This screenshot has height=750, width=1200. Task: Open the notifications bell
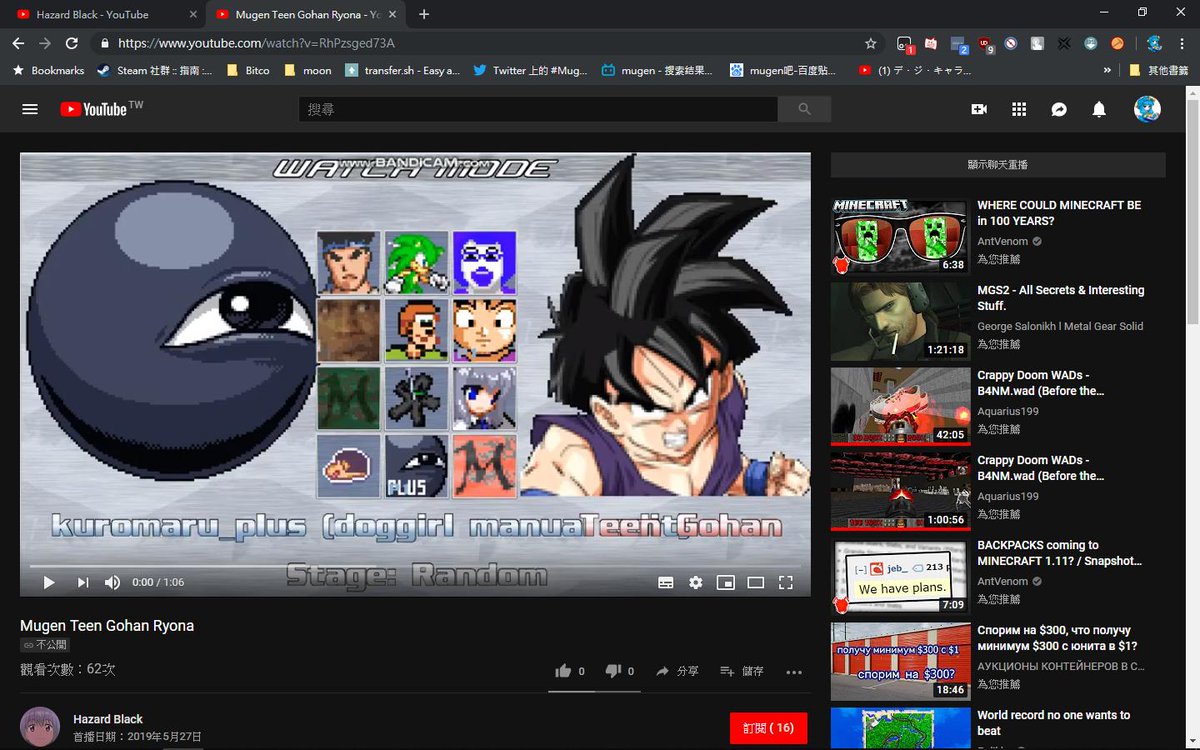coord(1099,109)
